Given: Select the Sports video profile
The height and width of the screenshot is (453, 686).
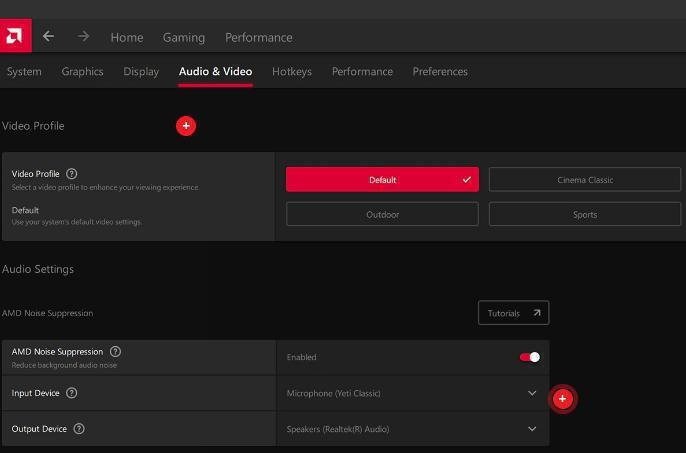Looking at the screenshot, I should tap(585, 214).
